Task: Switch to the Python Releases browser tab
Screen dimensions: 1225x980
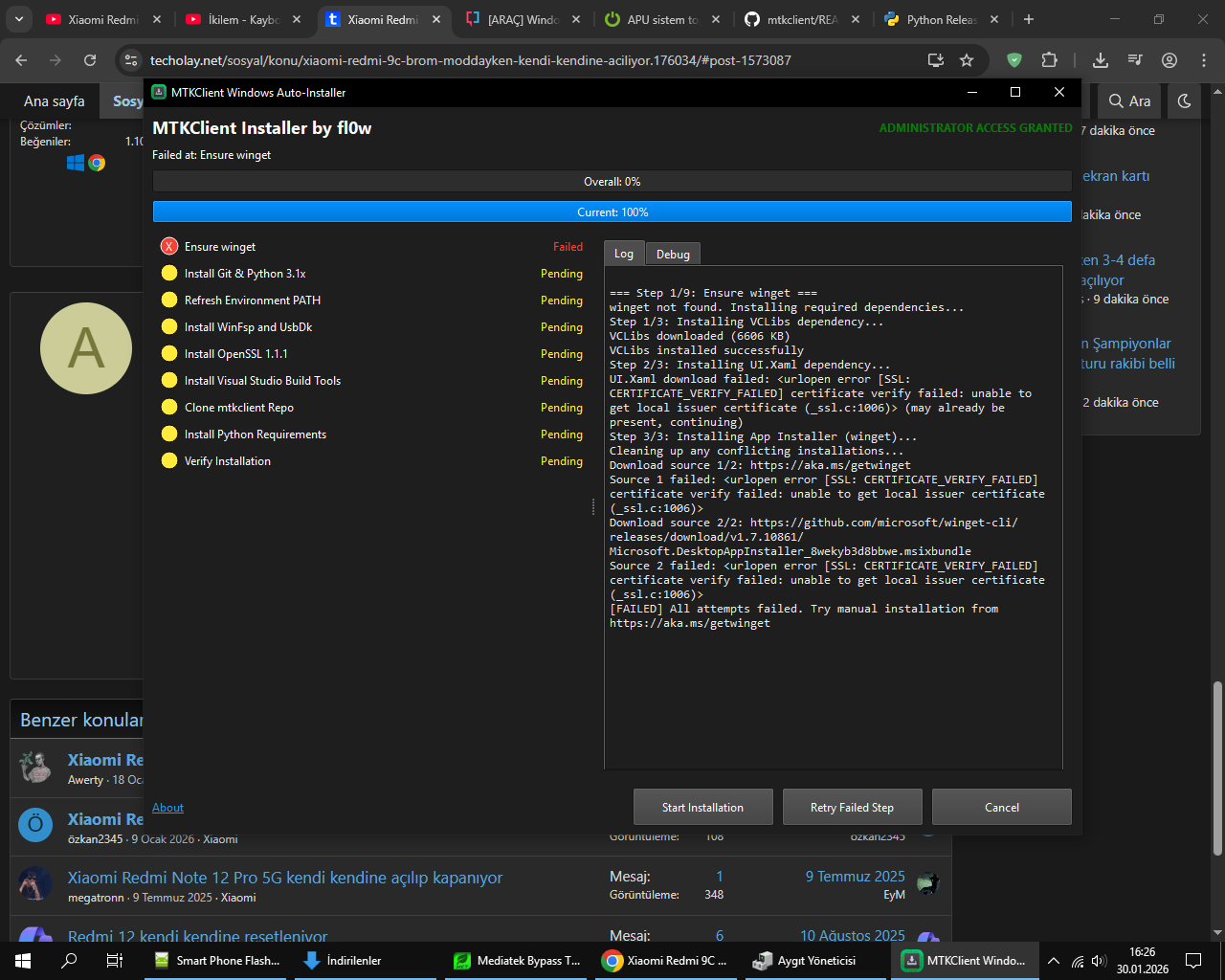Action: pyautogui.click(x=942, y=19)
